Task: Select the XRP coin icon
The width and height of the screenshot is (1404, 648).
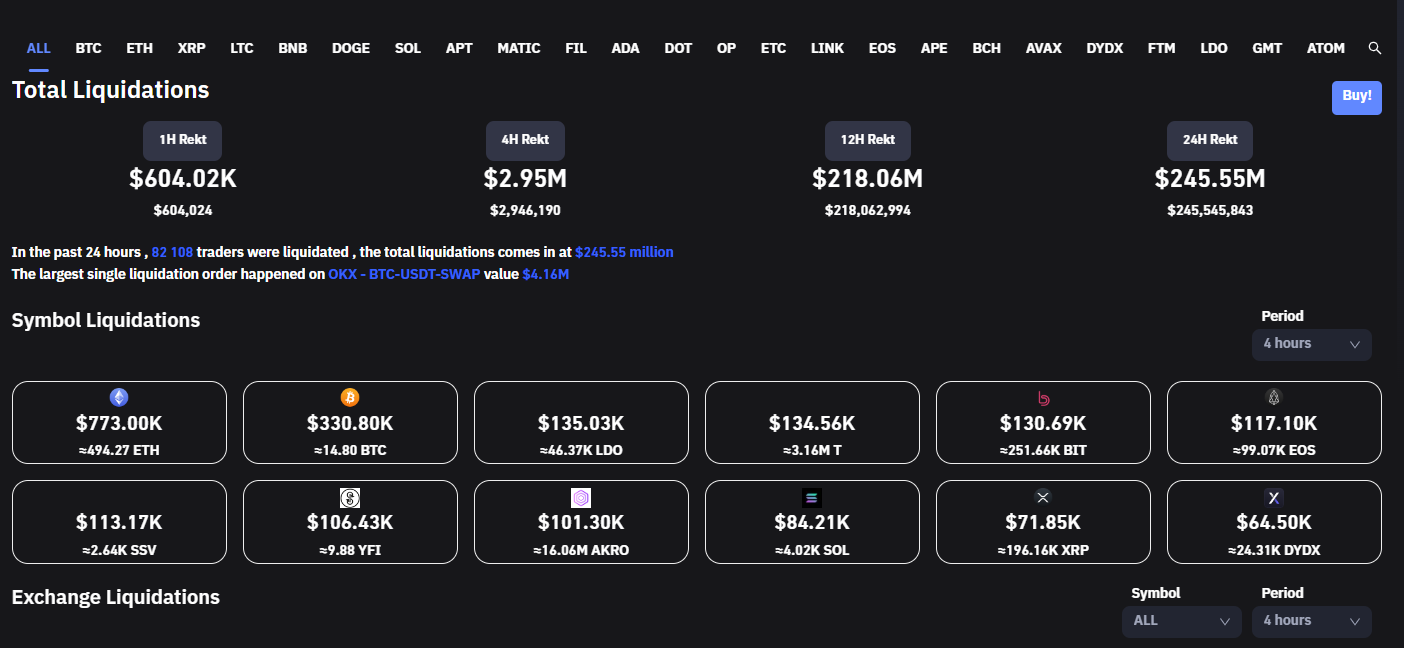Action: (1043, 497)
